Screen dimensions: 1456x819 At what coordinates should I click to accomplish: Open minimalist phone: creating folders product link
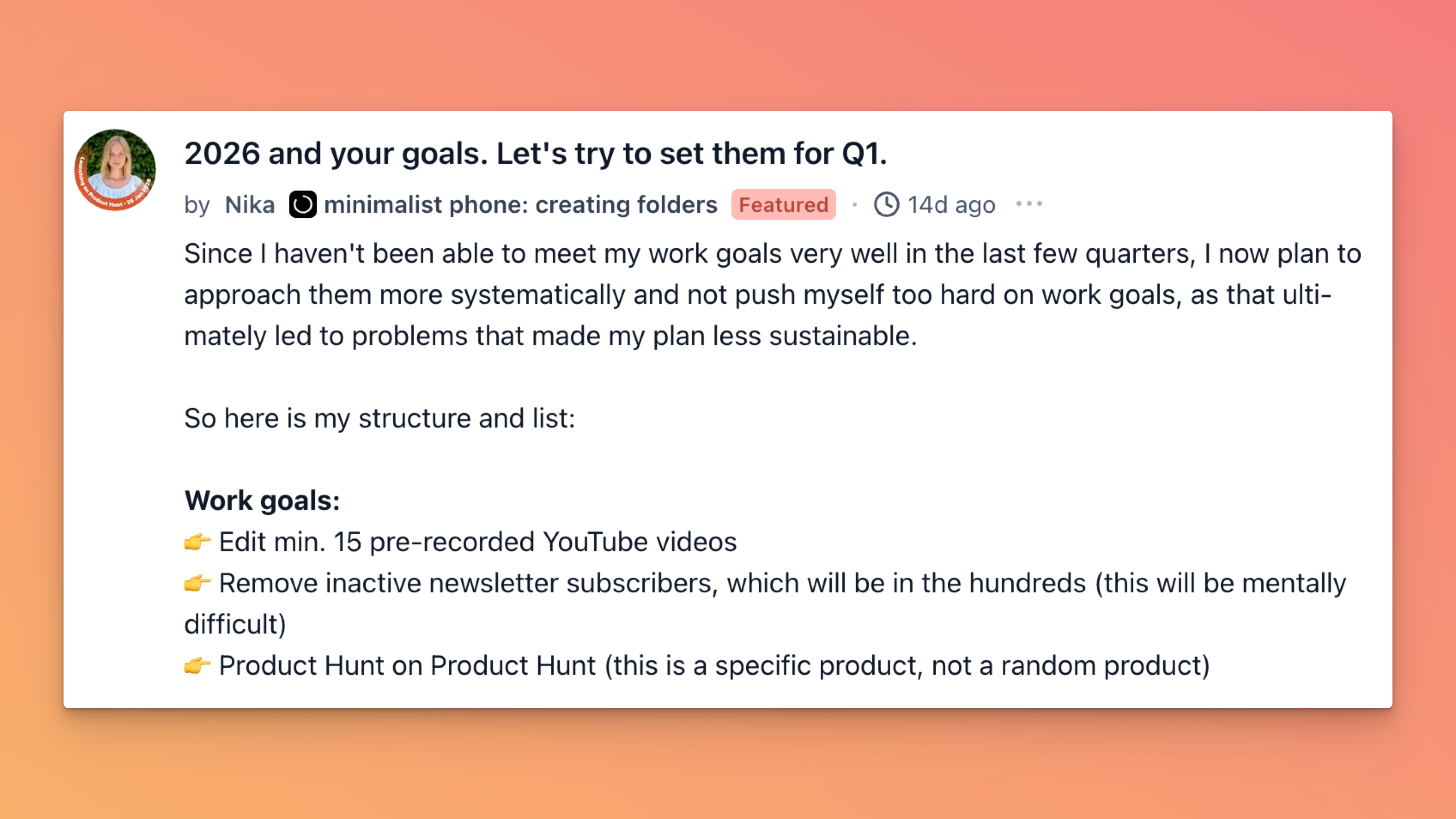click(520, 205)
